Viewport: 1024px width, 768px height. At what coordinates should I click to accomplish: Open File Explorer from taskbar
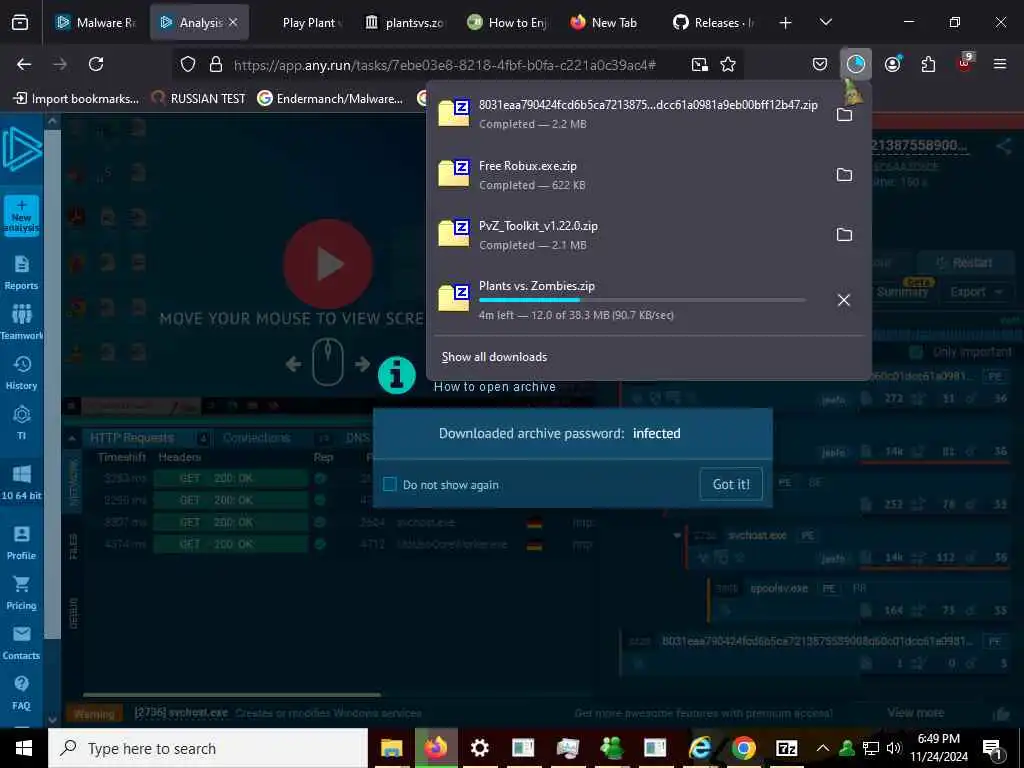pyautogui.click(x=392, y=748)
